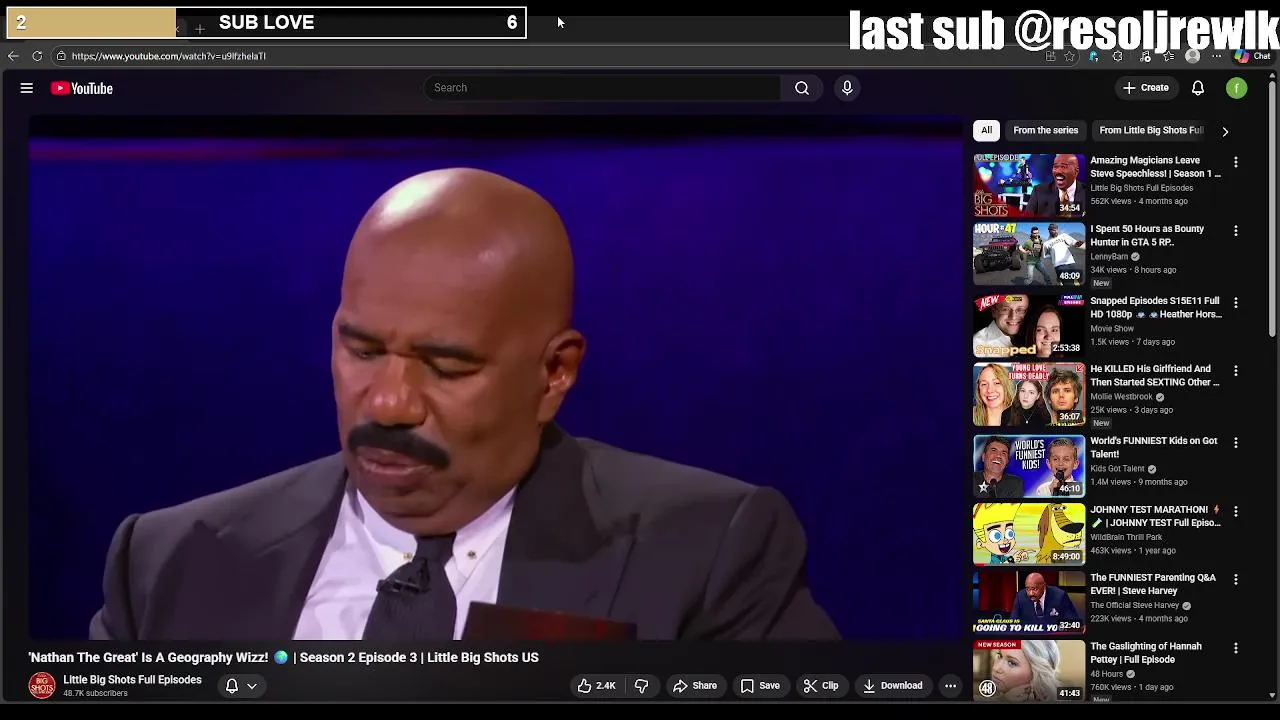Open Copilot Chat sidebar

[1251, 56]
